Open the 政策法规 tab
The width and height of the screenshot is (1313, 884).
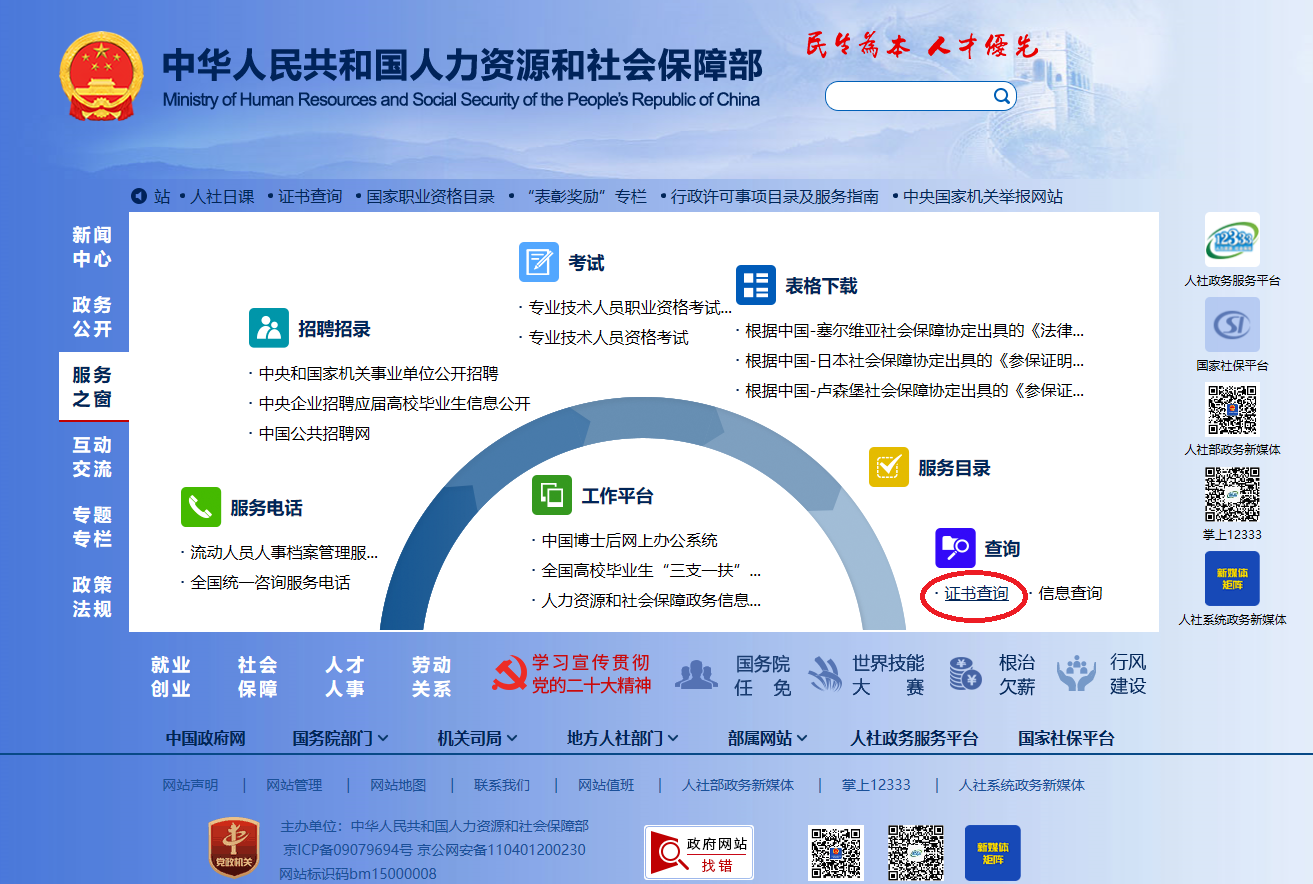tap(92, 597)
